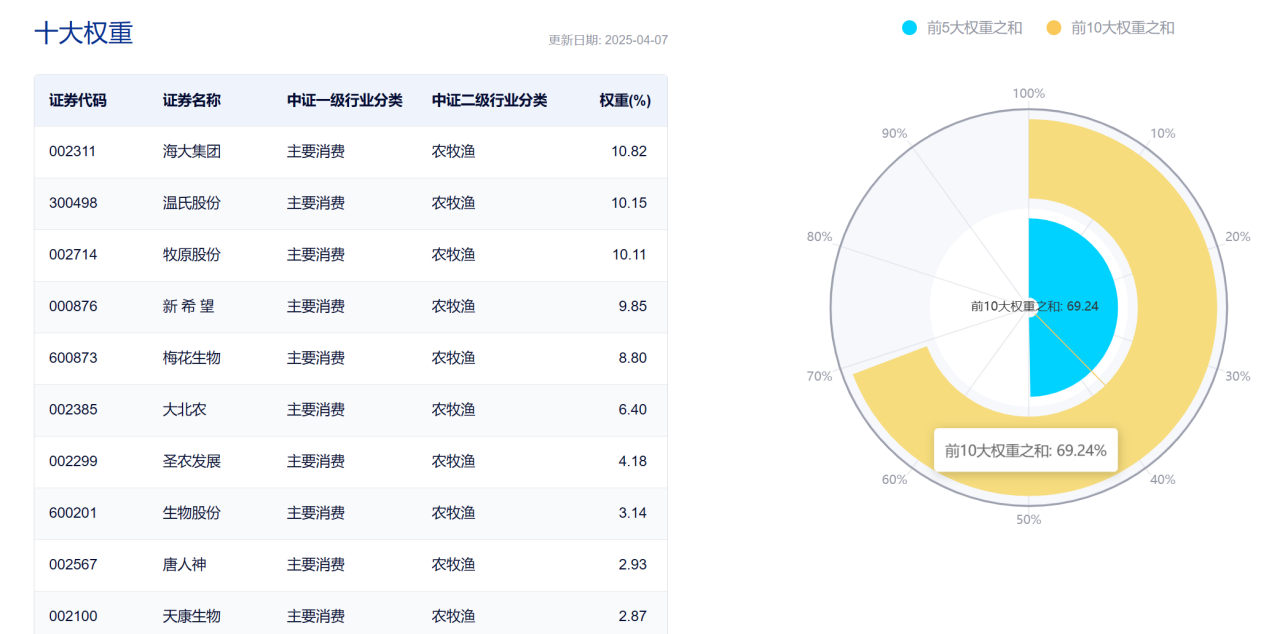1269x634 pixels.
Task: Click the chart center label 前10大权重之和: 69.24
Action: (x=1035, y=306)
